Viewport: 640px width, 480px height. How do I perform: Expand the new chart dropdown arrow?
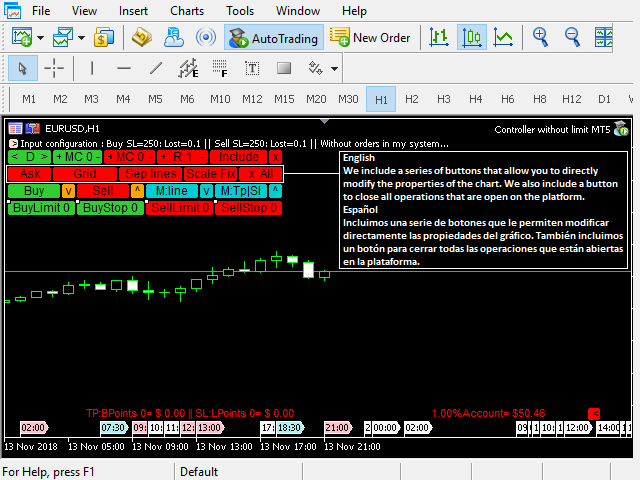click(40, 38)
